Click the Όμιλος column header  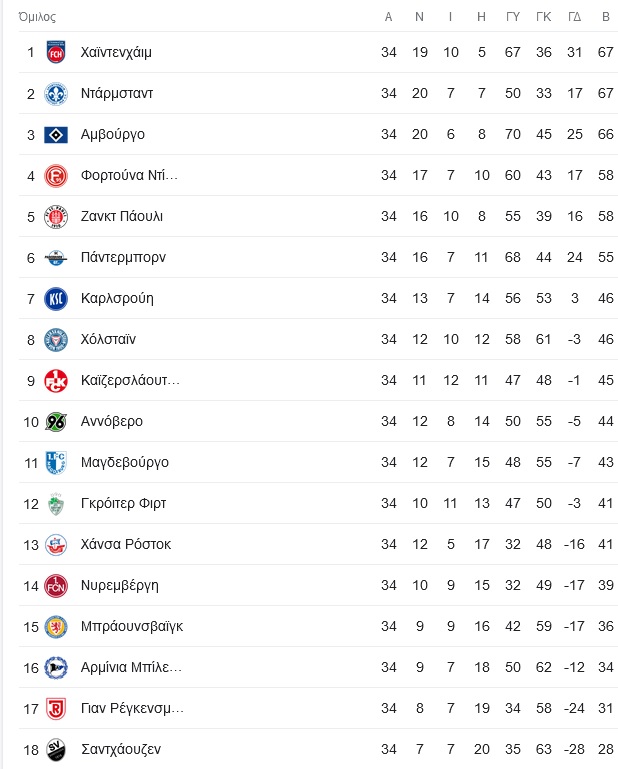[x=37, y=17]
